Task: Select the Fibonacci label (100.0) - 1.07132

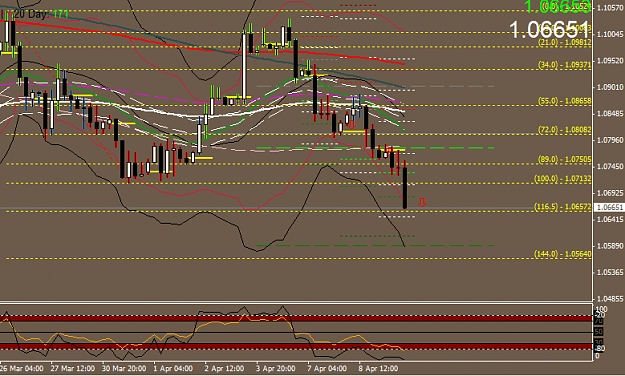Action: click(x=563, y=179)
